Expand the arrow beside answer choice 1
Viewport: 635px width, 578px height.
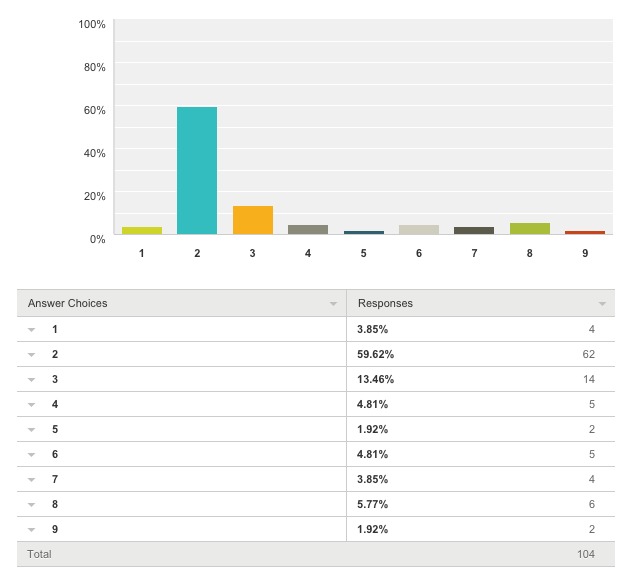point(32,330)
